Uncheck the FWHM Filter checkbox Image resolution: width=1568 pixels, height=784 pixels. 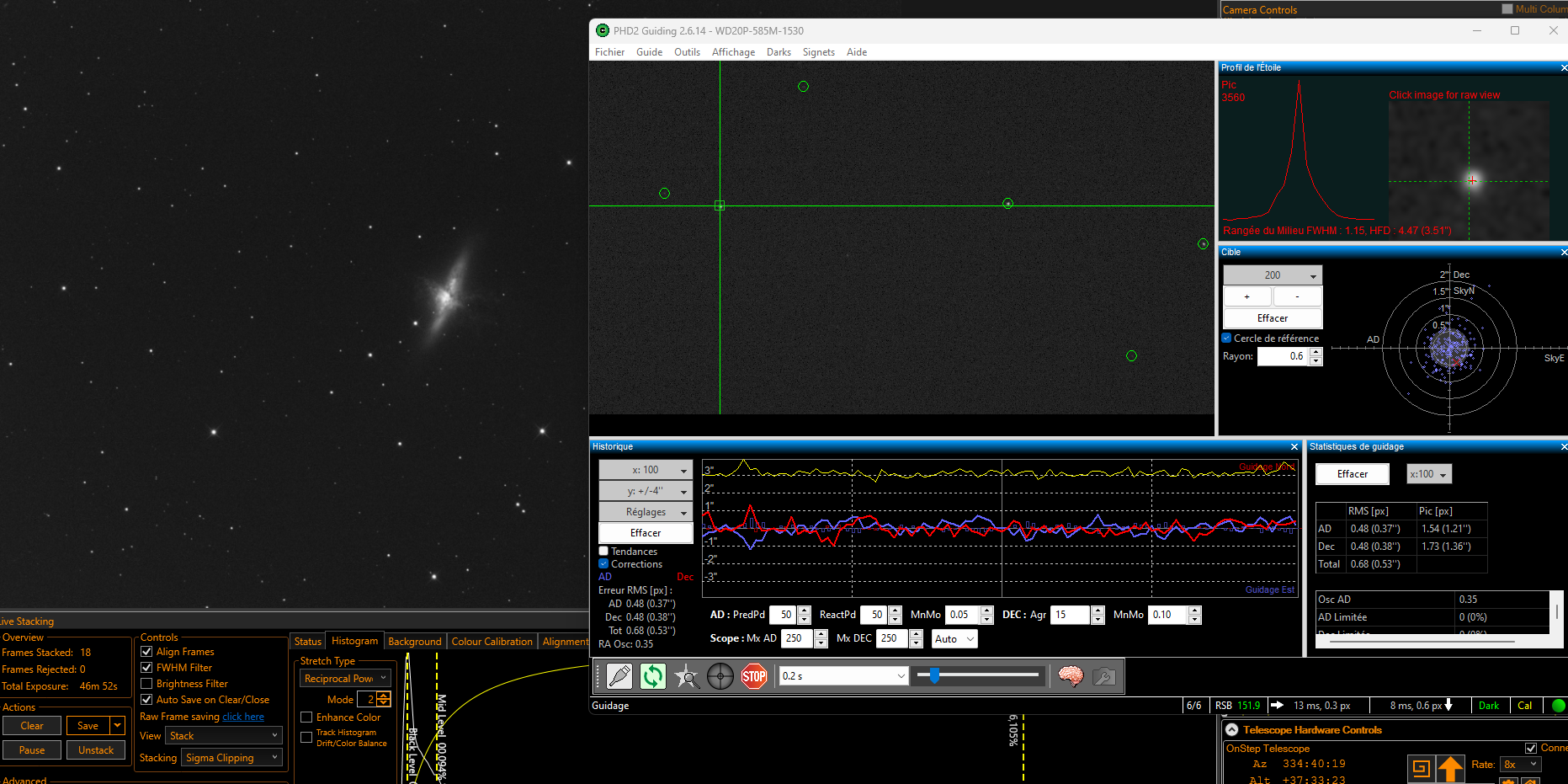pyautogui.click(x=146, y=668)
